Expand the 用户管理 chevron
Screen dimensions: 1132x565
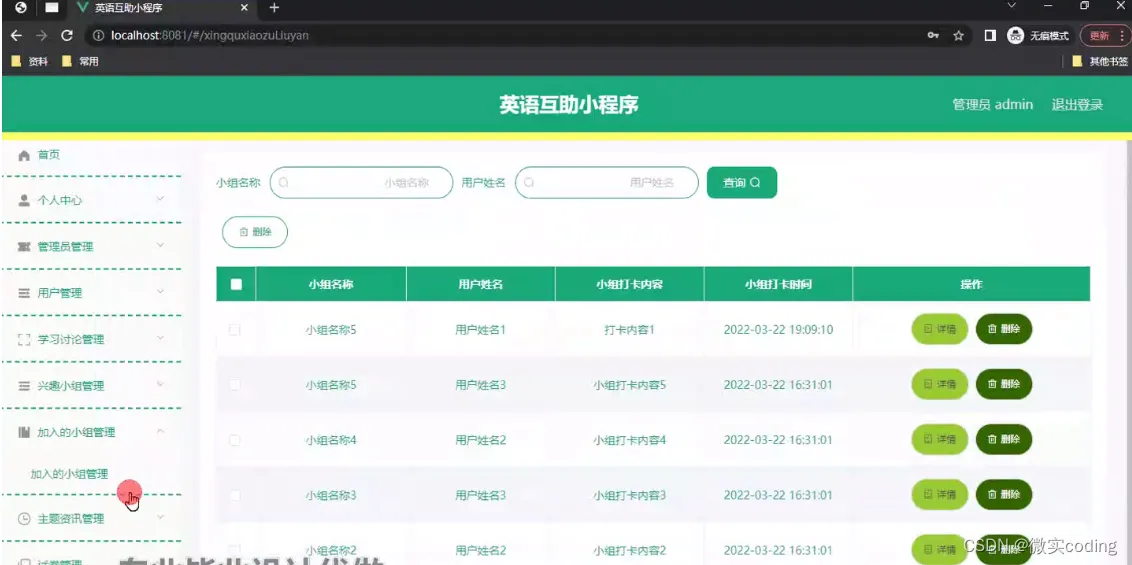(160, 292)
